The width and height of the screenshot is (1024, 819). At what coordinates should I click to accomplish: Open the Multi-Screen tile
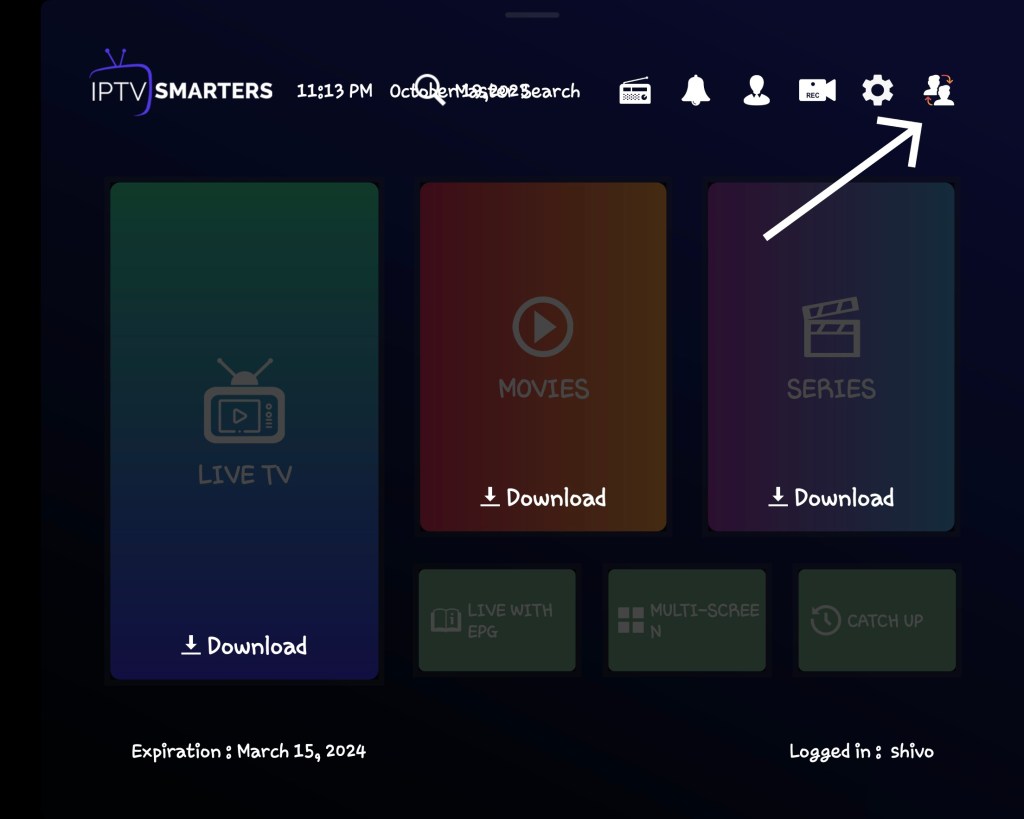687,620
